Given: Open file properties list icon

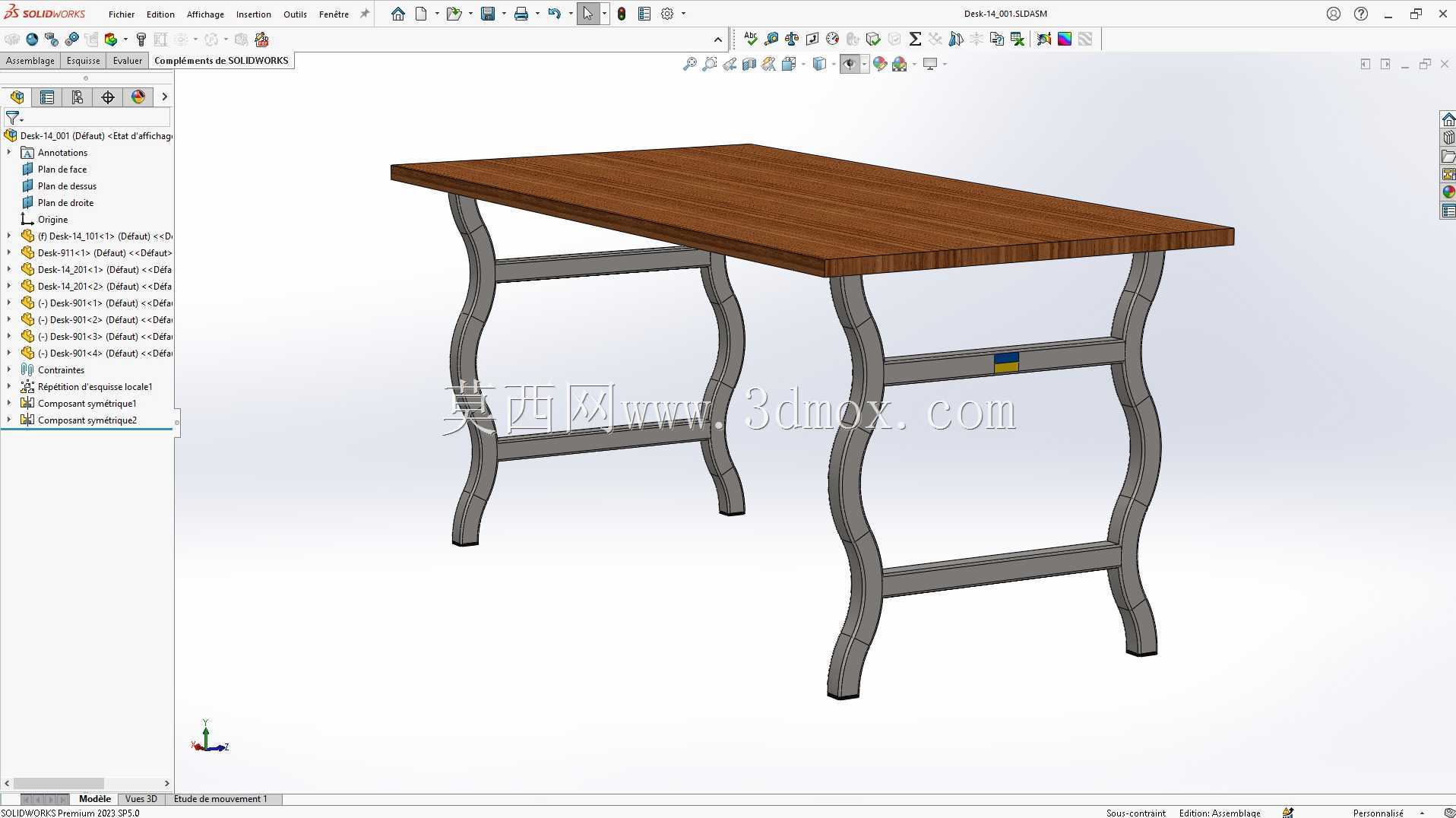Looking at the screenshot, I should tap(644, 14).
